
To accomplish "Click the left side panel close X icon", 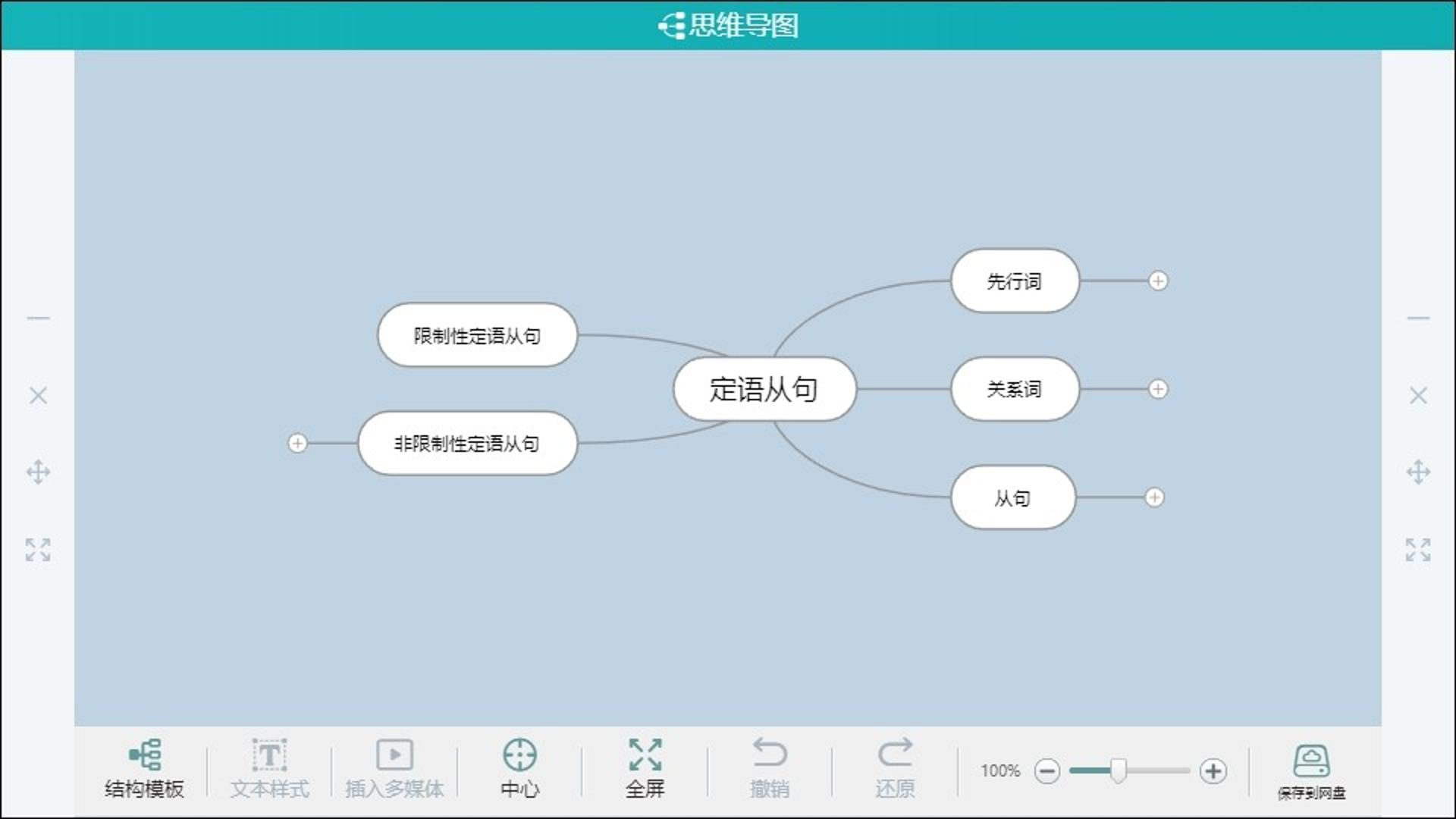I will point(38,395).
